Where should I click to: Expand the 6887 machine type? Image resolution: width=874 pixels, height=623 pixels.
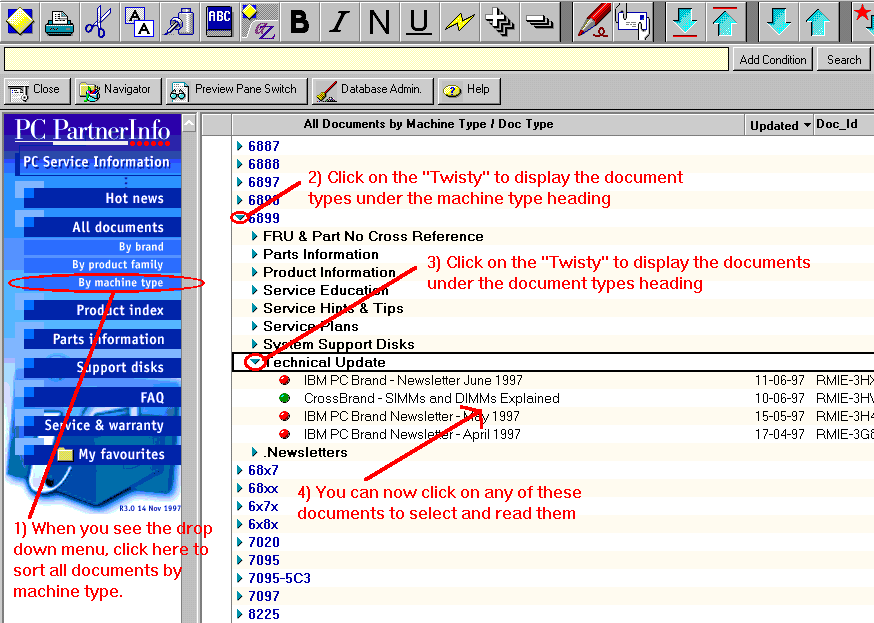(240, 146)
